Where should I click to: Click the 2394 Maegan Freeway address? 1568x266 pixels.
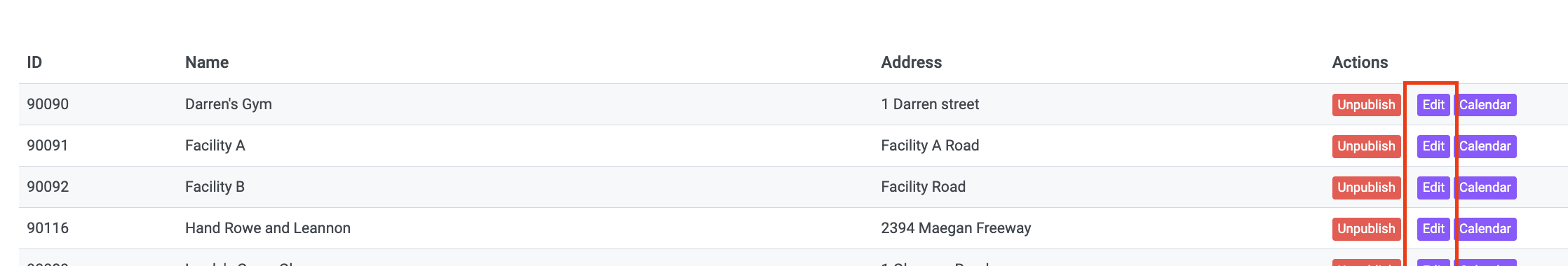click(956, 228)
